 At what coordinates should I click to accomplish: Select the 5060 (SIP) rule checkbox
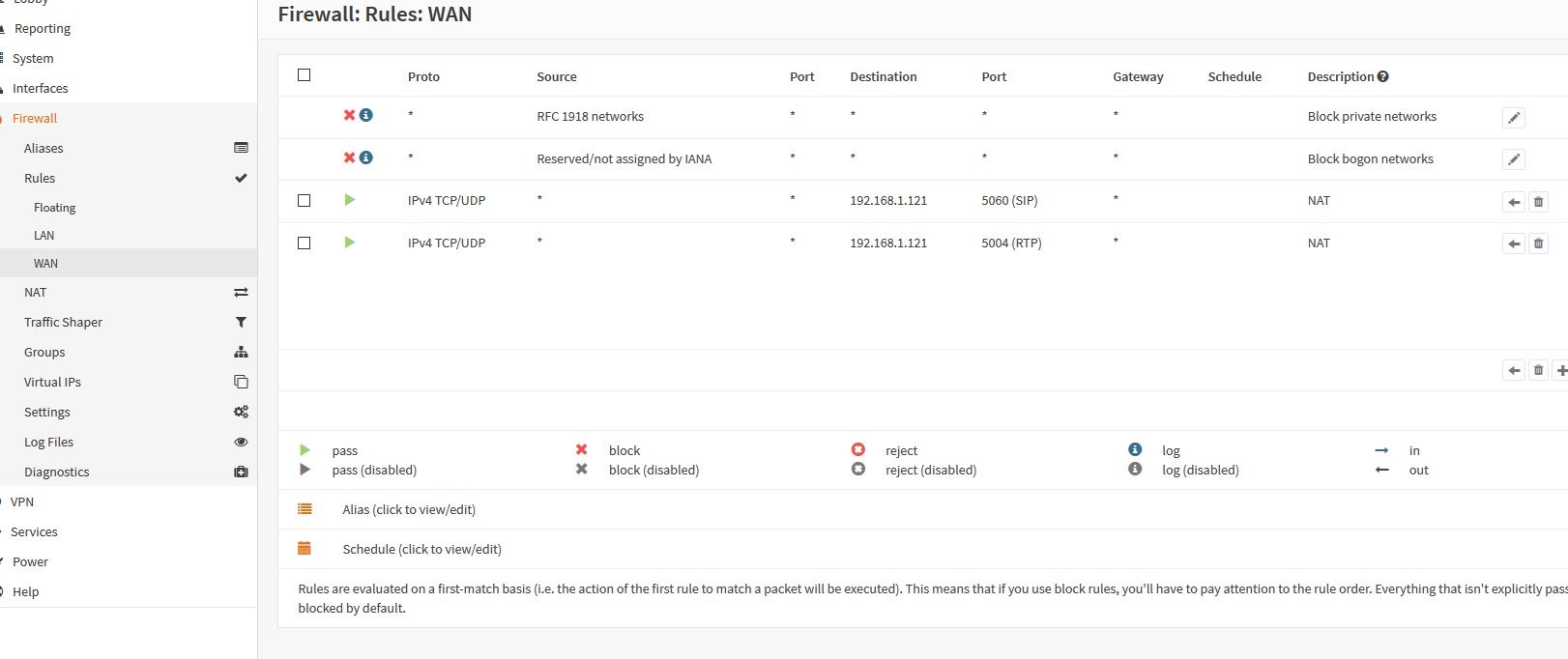tap(305, 201)
